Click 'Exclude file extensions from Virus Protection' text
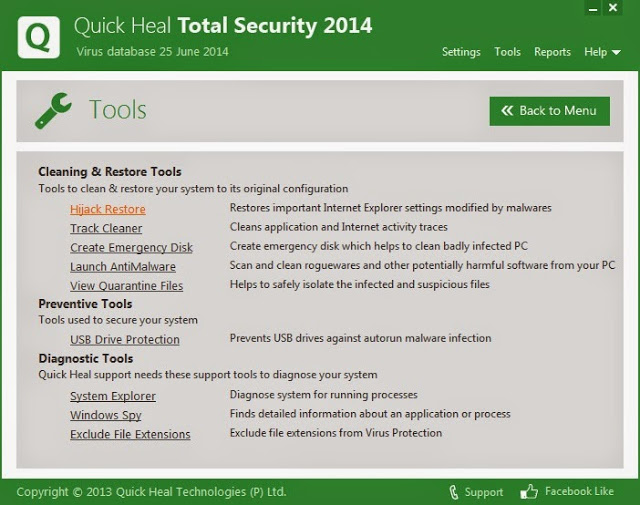 [336, 433]
